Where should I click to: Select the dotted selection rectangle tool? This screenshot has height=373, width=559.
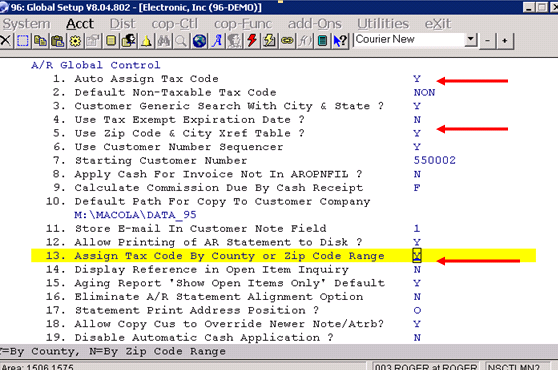pyautogui.click(x=22, y=41)
